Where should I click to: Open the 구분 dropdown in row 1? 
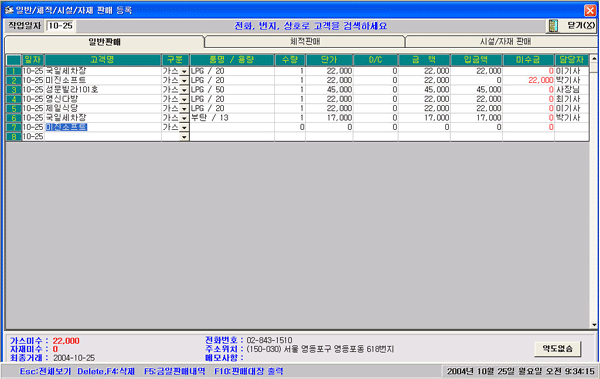[x=184, y=71]
